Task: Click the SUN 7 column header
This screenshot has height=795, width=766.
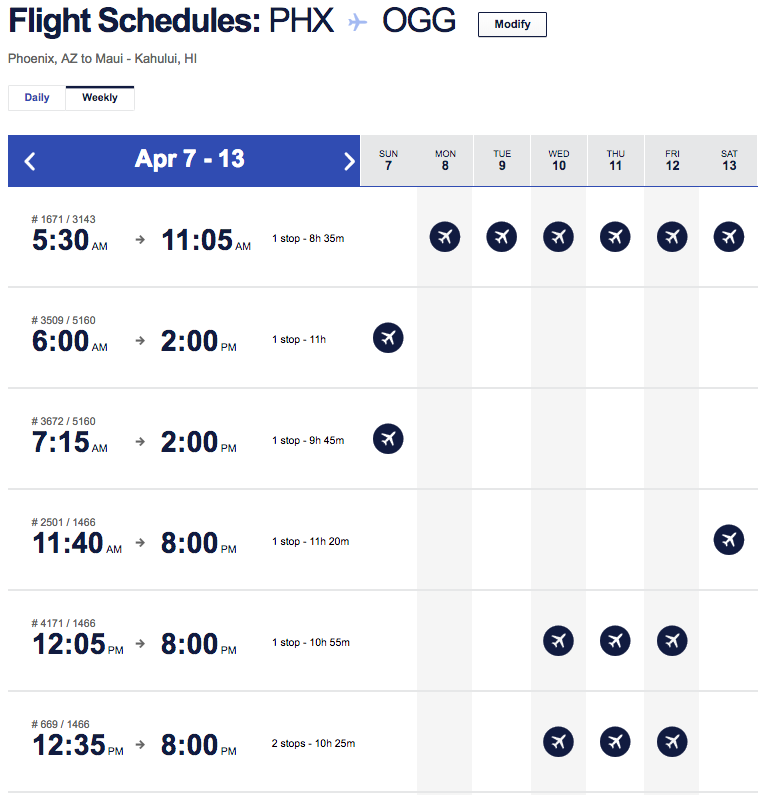Action: [388, 160]
